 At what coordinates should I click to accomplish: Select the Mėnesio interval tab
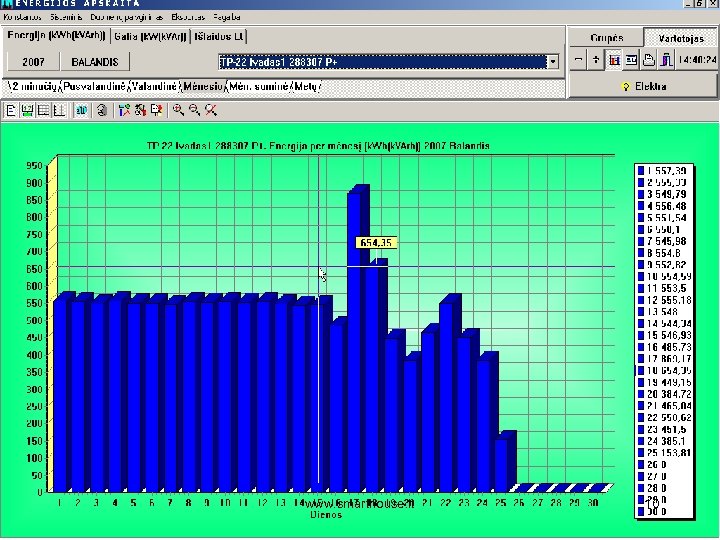click(x=203, y=86)
